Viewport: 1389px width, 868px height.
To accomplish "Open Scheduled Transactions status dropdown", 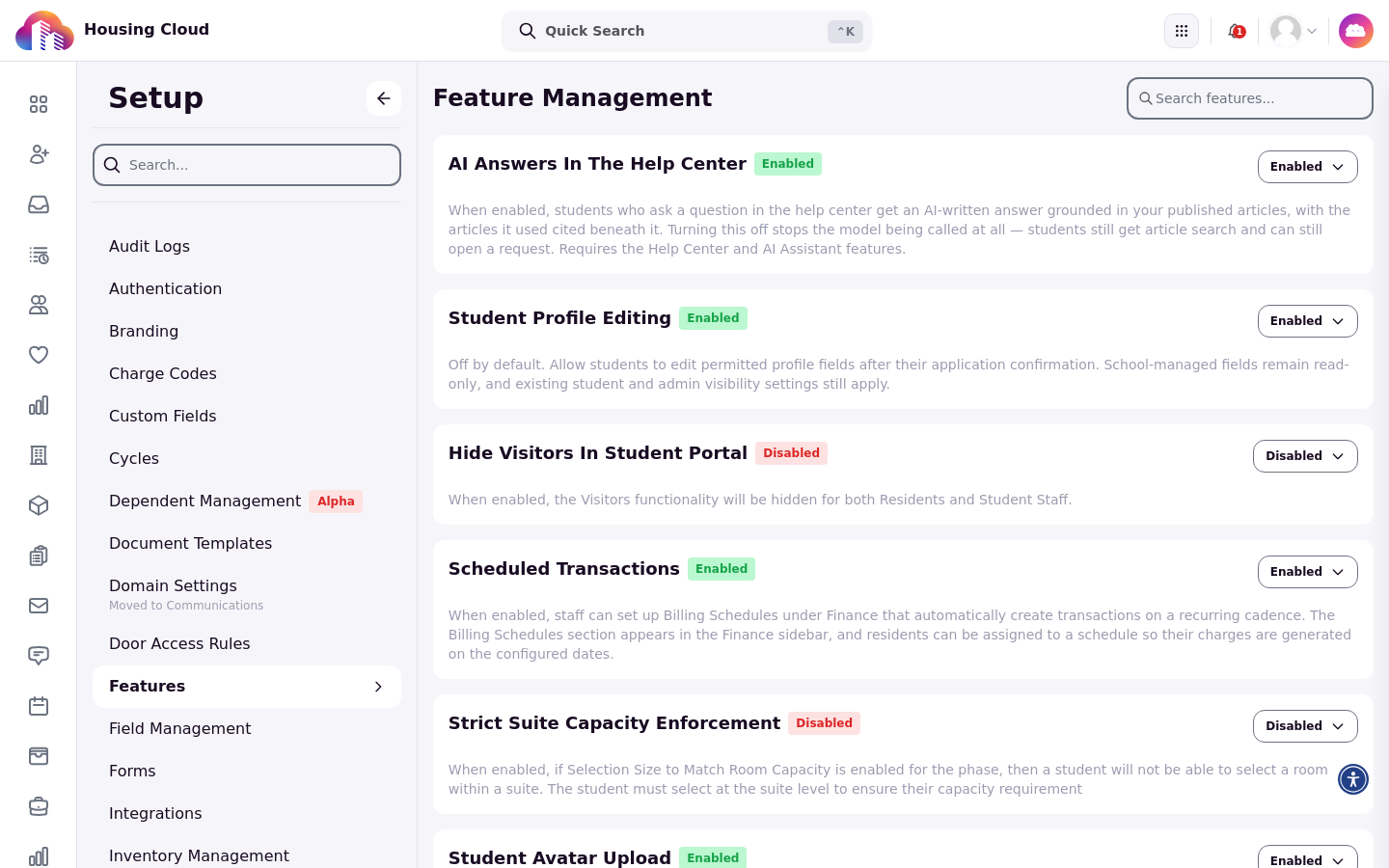I will coord(1307,572).
